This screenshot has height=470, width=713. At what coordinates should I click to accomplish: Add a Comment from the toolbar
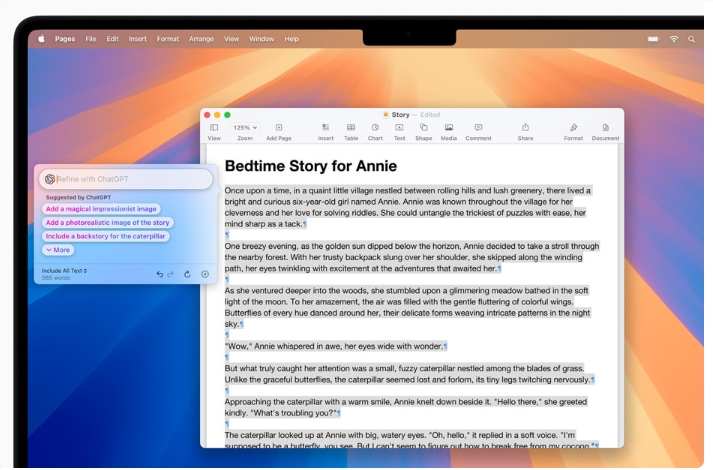[x=478, y=128]
